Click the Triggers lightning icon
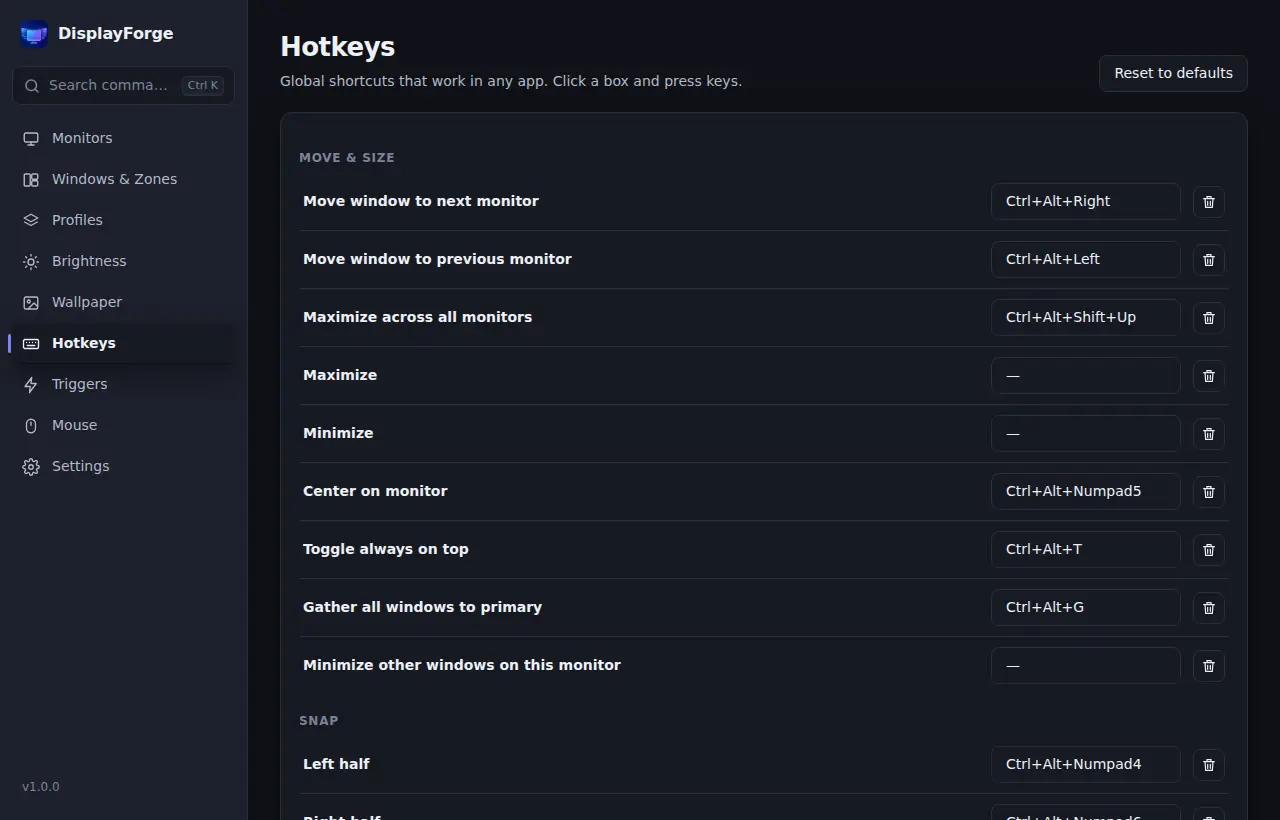 31,384
